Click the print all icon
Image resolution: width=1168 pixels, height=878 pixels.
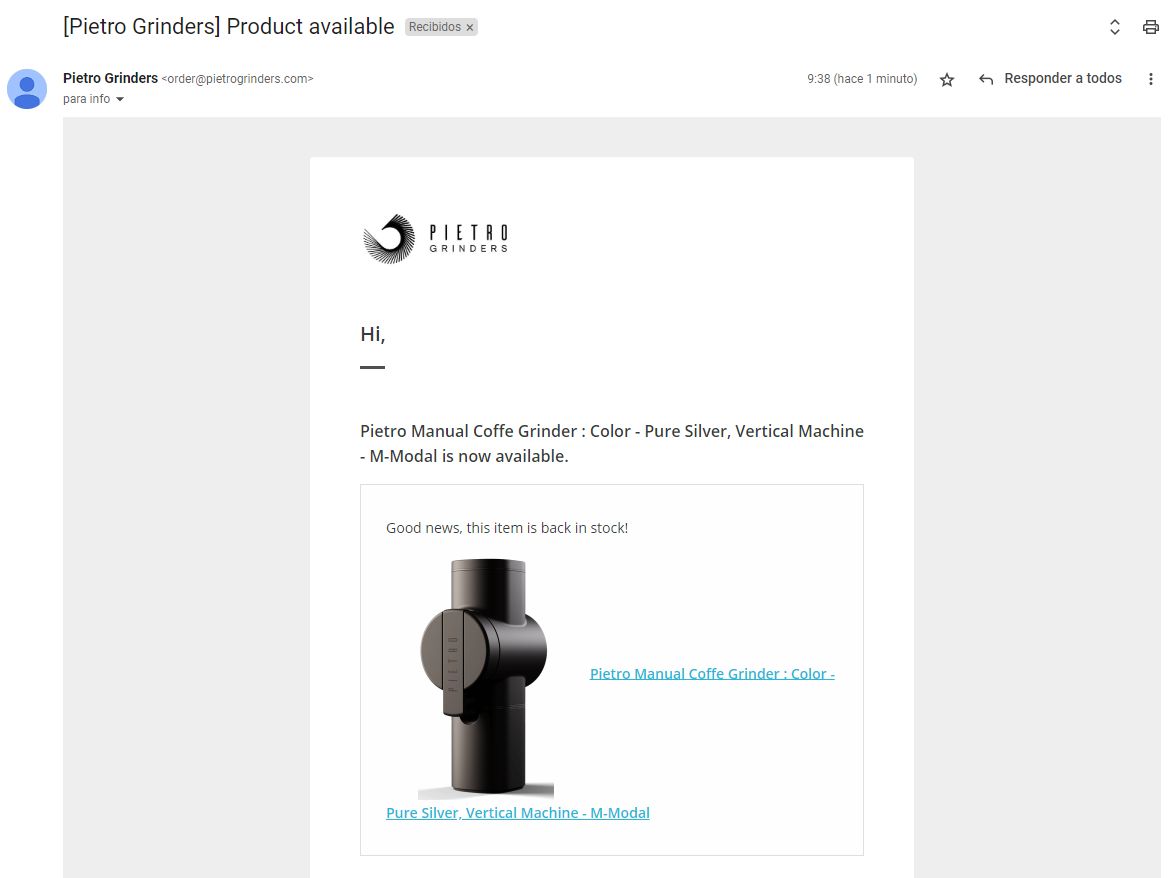[x=1150, y=27]
